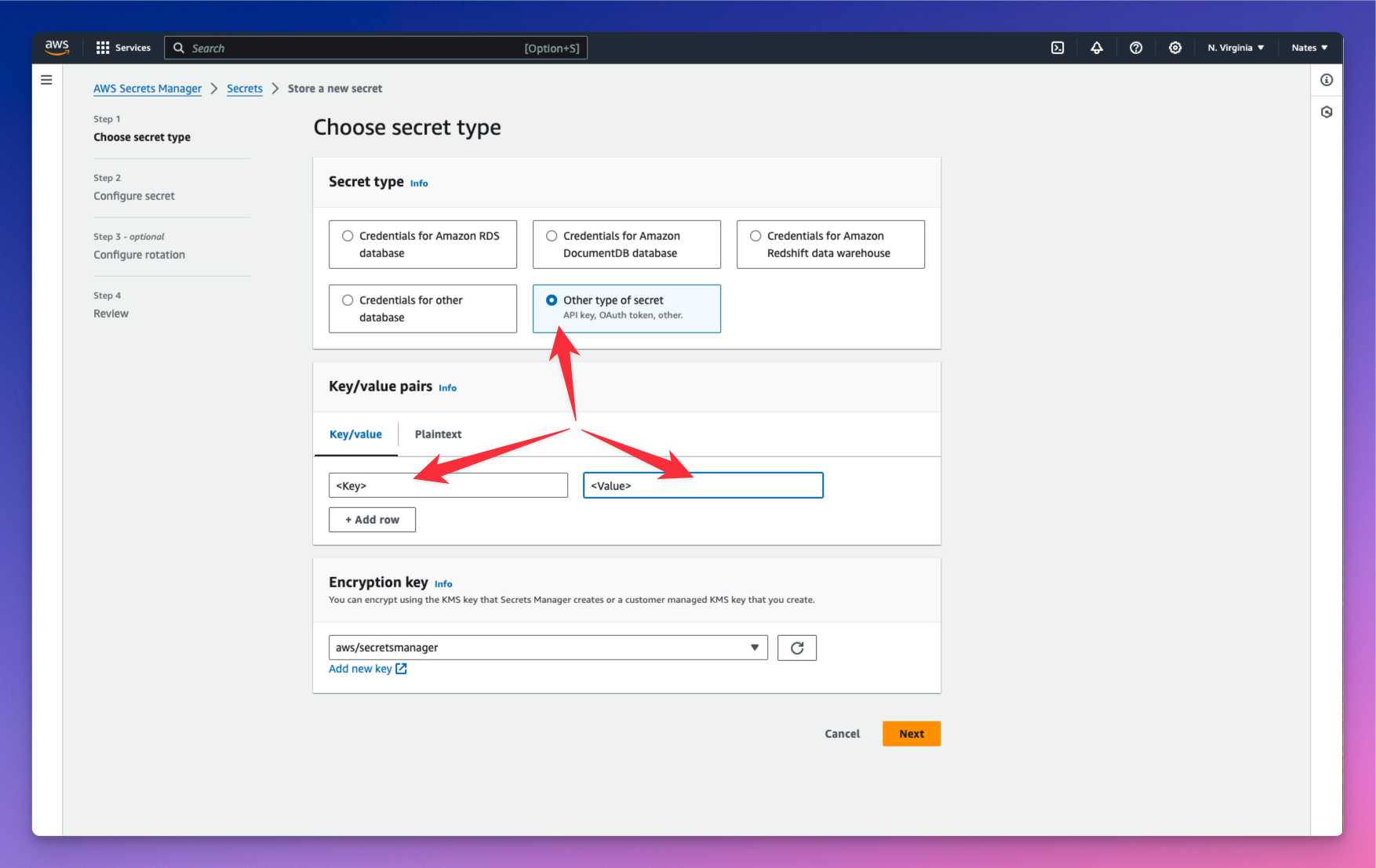Select Credentials for other database
The height and width of the screenshot is (868, 1376).
coord(423,309)
